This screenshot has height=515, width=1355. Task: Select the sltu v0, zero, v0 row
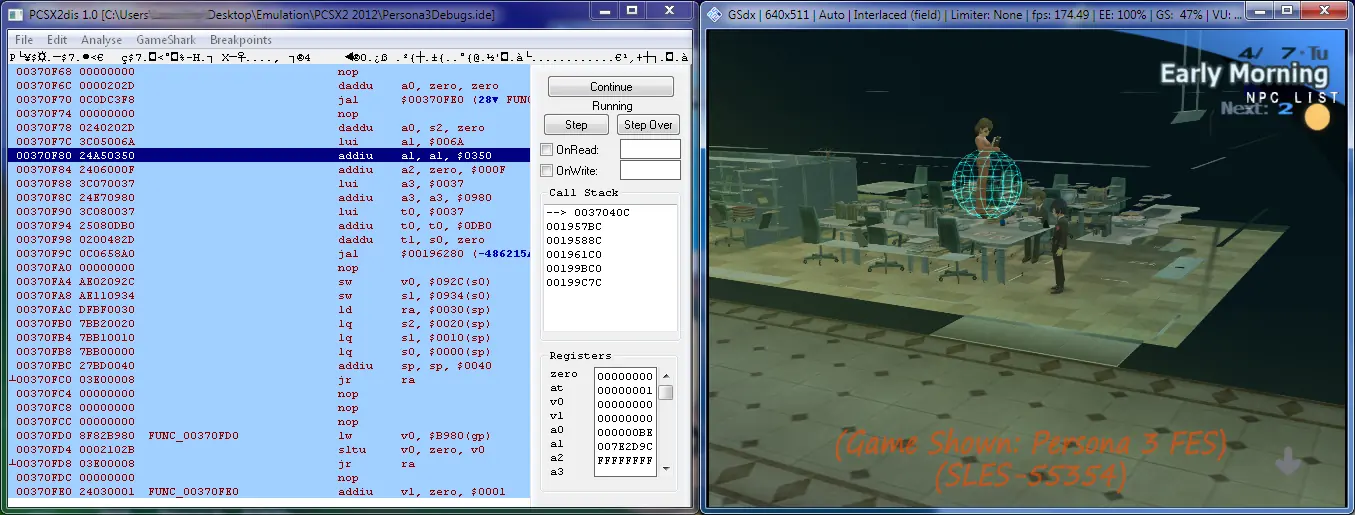(x=269, y=450)
